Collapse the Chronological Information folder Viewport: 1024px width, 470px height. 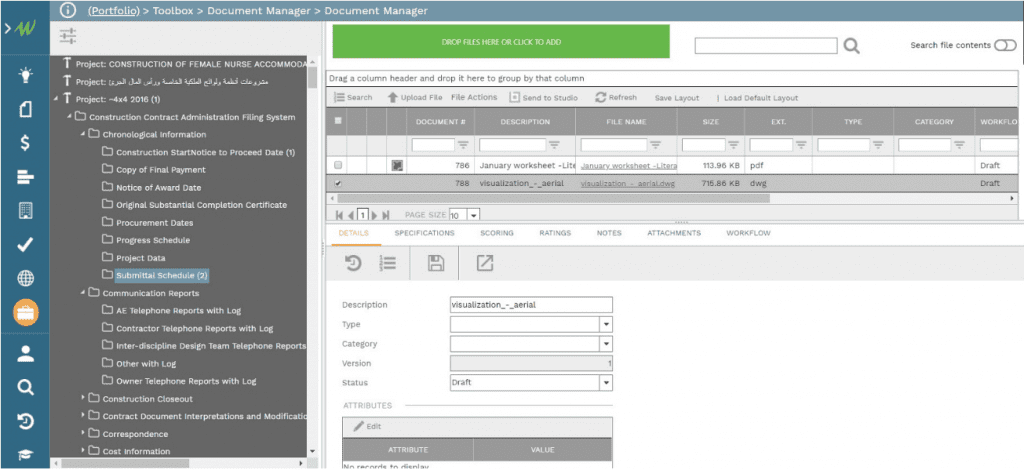(x=82, y=134)
